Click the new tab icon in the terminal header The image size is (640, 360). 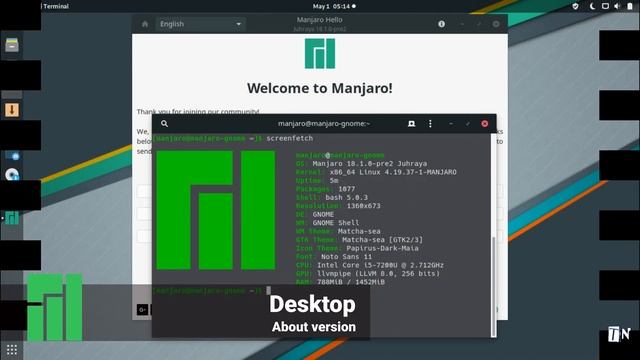point(411,124)
